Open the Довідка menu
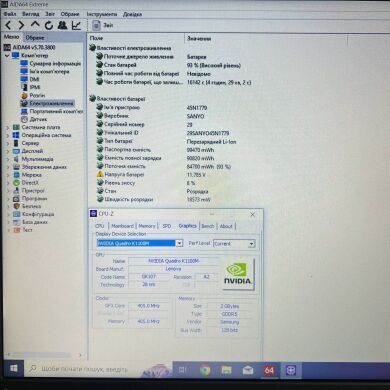 (132, 14)
